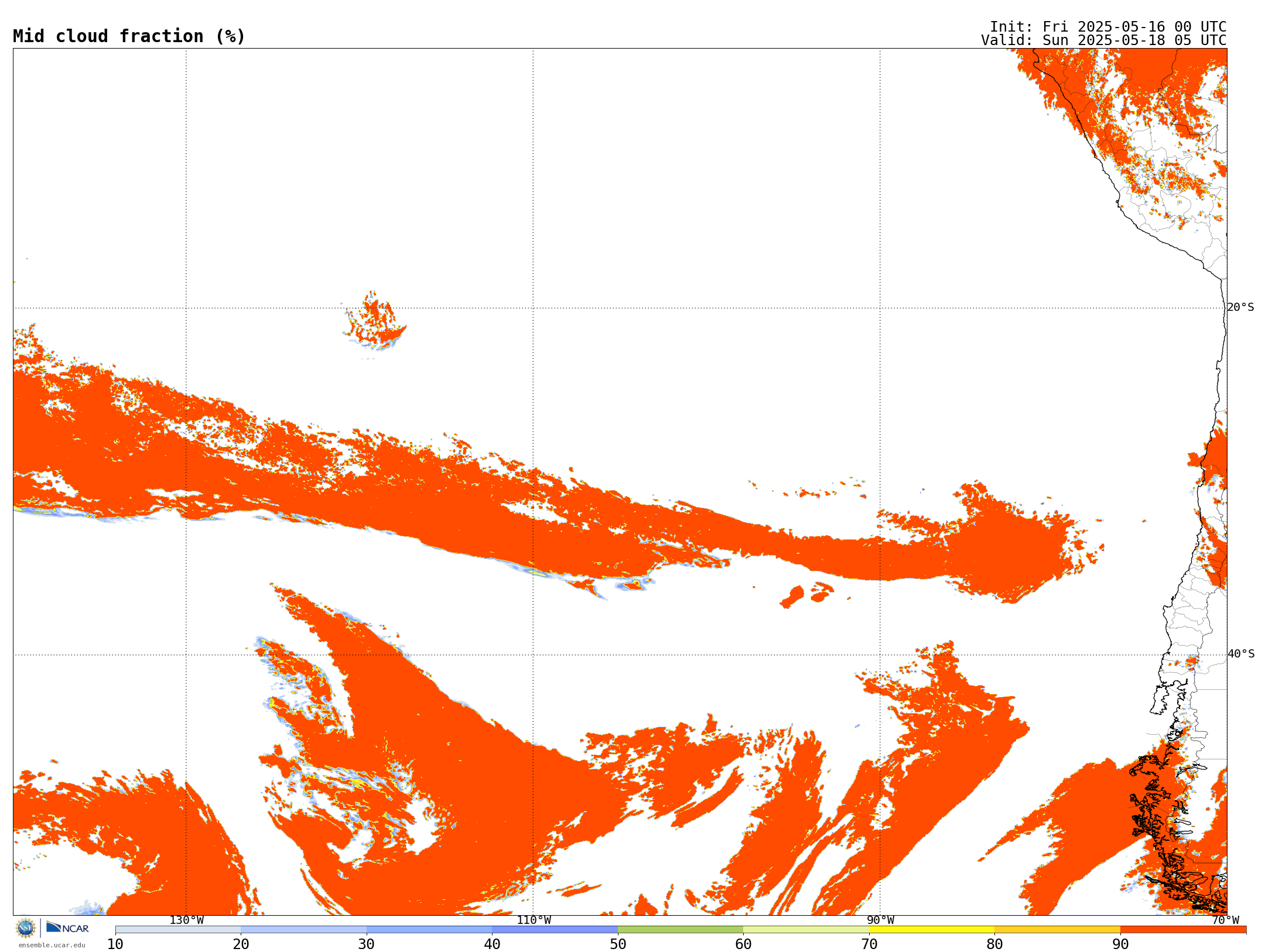This screenshot has width=1265, height=952.
Task: Click the colorbar tick label 90
Action: [x=1120, y=944]
